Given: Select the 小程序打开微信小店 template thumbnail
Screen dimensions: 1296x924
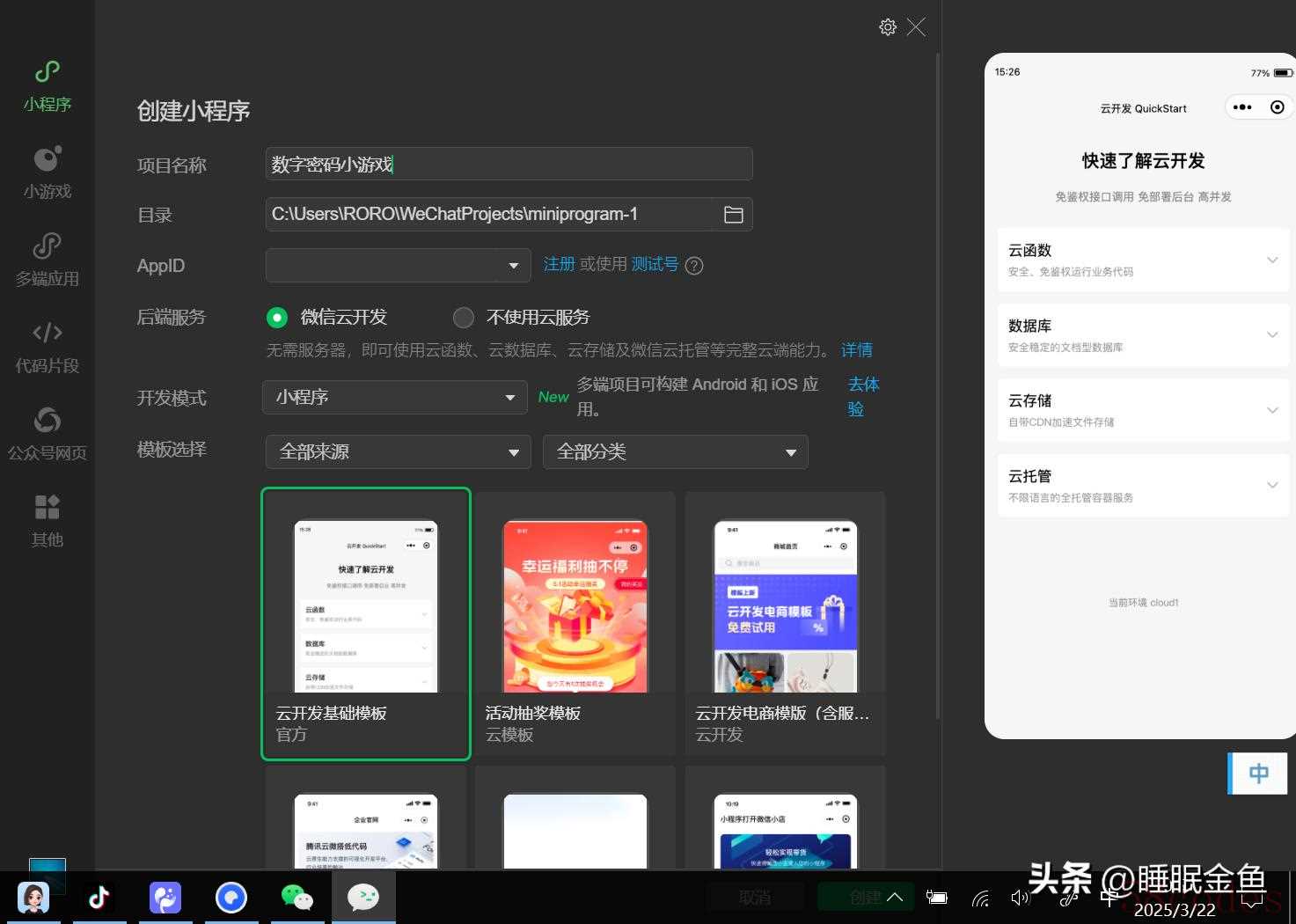Looking at the screenshot, I should click(785, 831).
